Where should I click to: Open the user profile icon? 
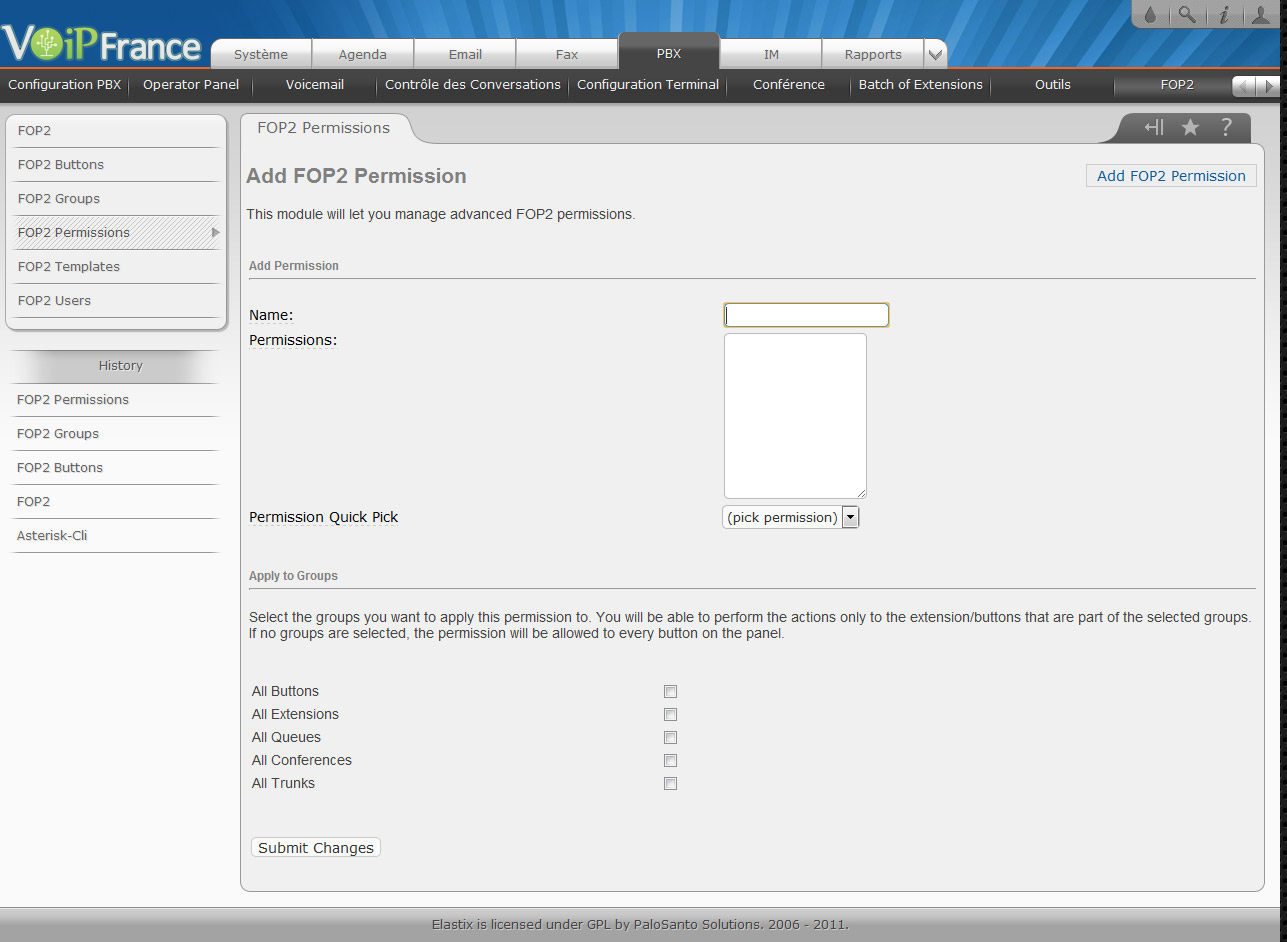coord(1261,15)
